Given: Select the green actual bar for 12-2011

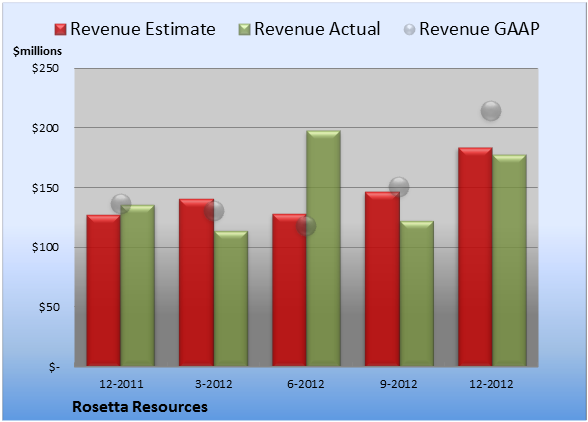Looking at the screenshot, I should coord(138,285).
